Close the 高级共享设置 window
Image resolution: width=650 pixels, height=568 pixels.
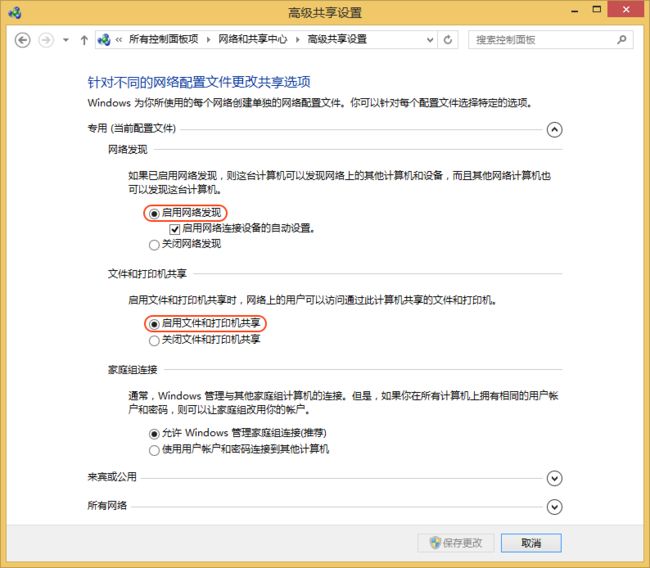click(x=626, y=9)
